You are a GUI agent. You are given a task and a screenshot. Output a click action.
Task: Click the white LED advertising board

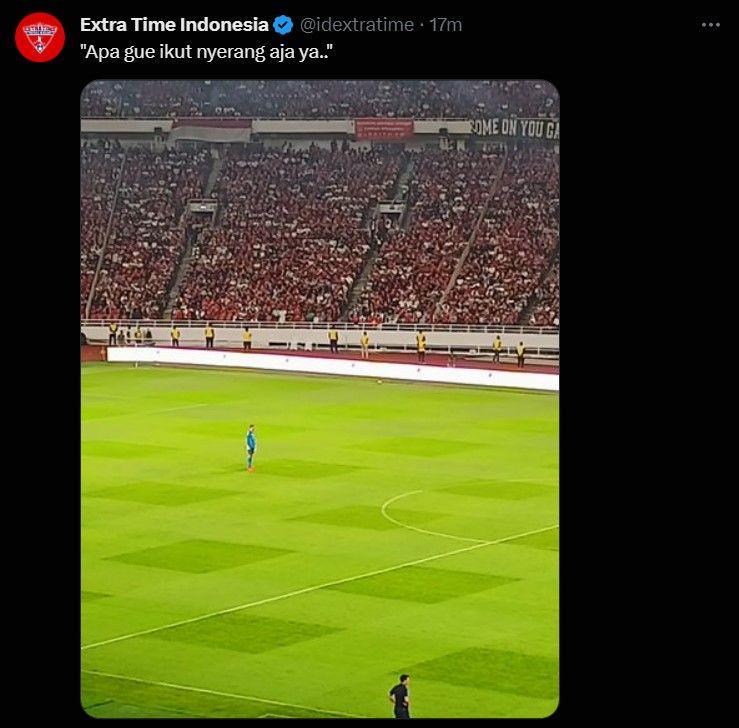pyautogui.click(x=333, y=368)
